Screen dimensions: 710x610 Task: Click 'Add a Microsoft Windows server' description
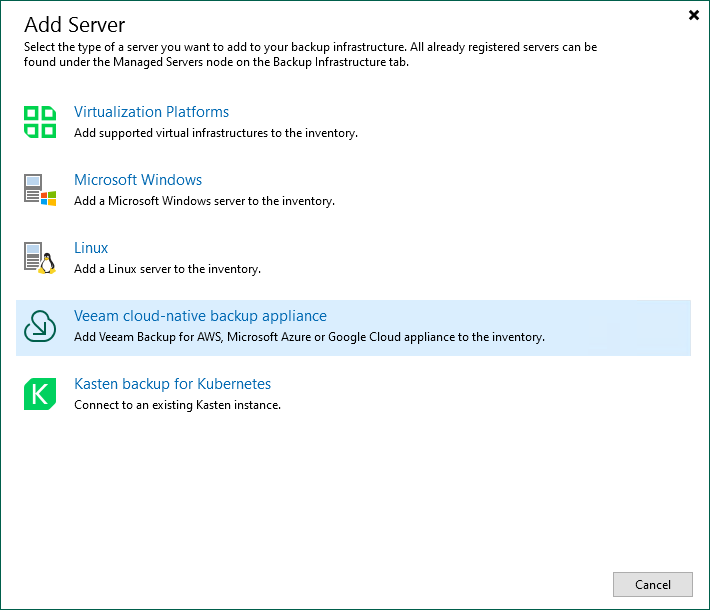tap(204, 201)
